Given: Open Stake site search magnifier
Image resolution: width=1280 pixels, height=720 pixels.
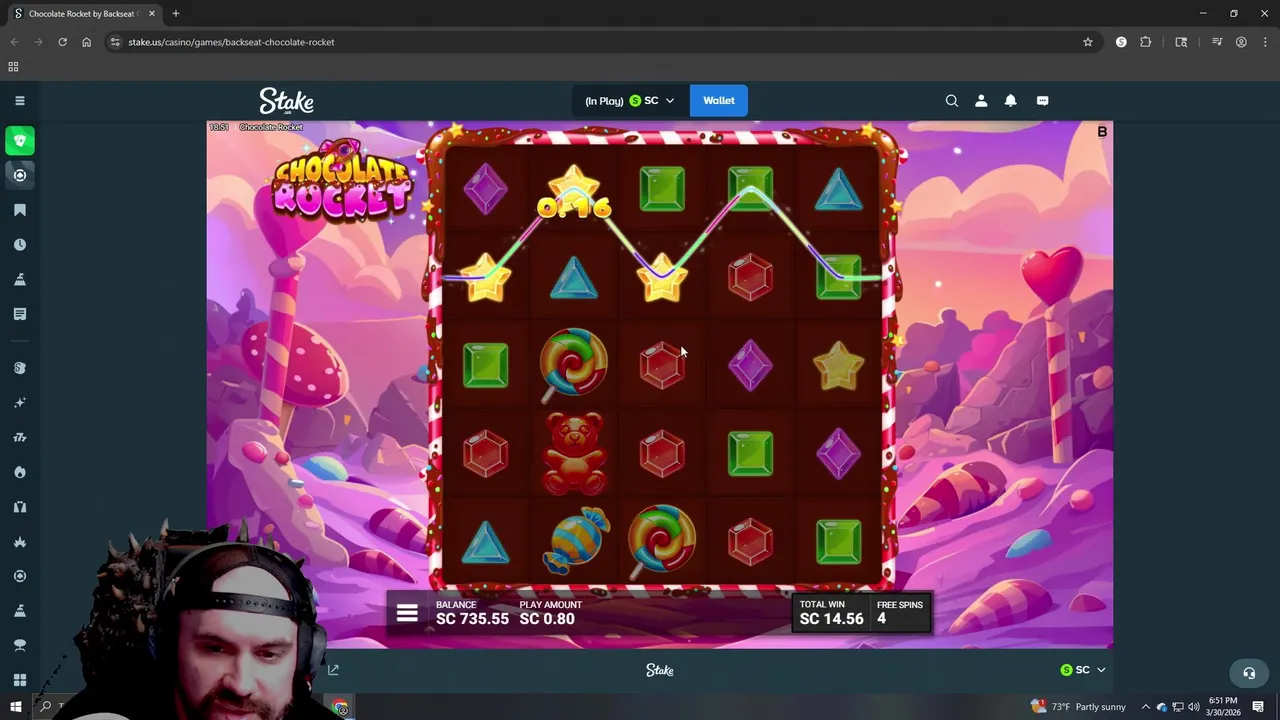Looking at the screenshot, I should click(x=952, y=100).
